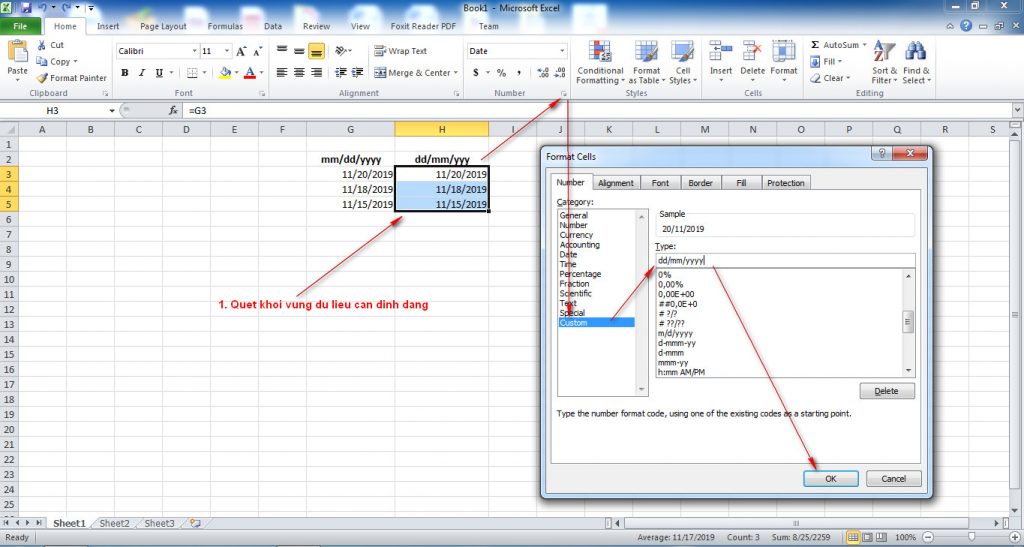Open Find & Select binoculars menu

916,63
